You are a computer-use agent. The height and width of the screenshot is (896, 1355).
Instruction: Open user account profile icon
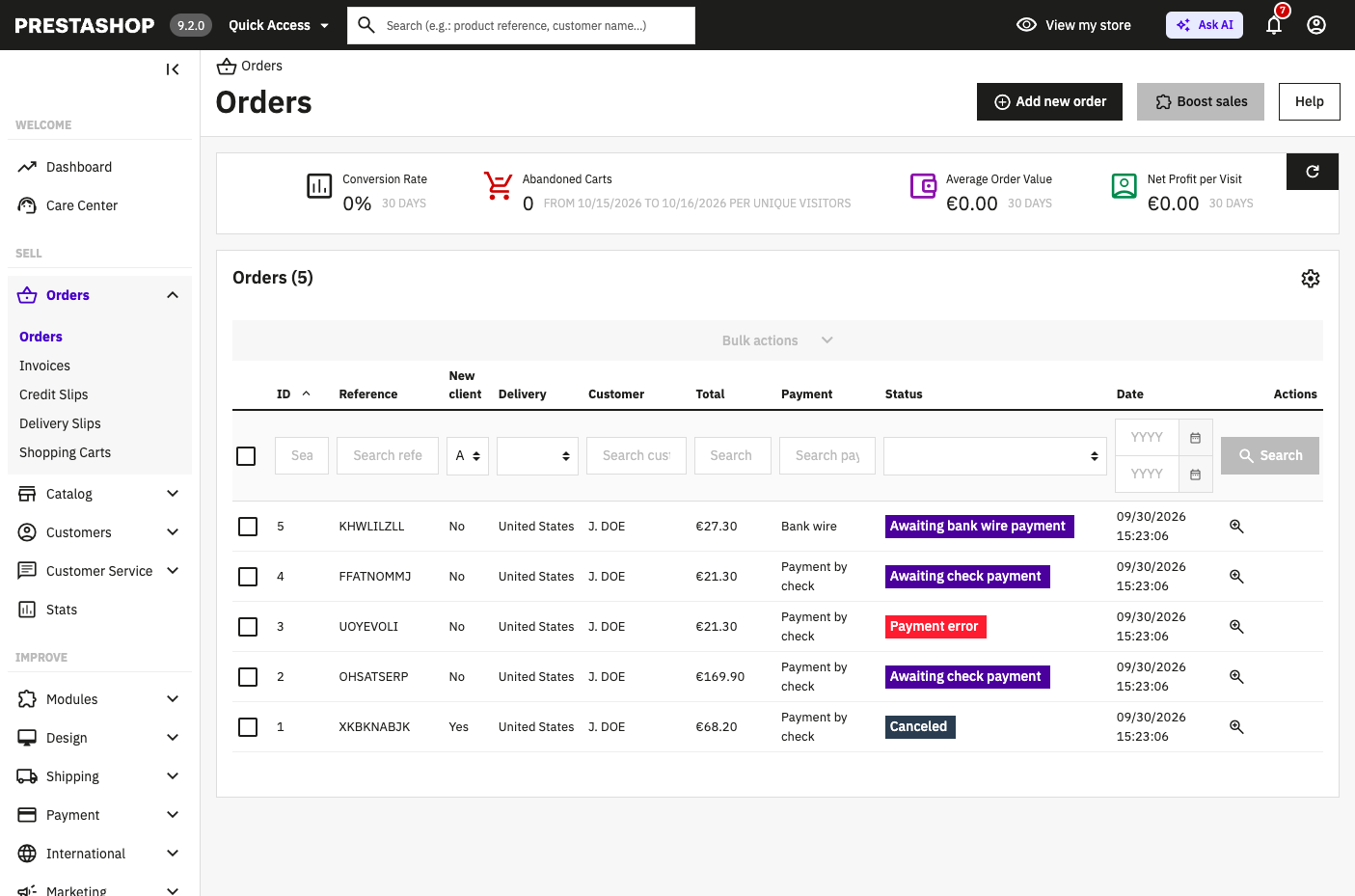(x=1316, y=25)
